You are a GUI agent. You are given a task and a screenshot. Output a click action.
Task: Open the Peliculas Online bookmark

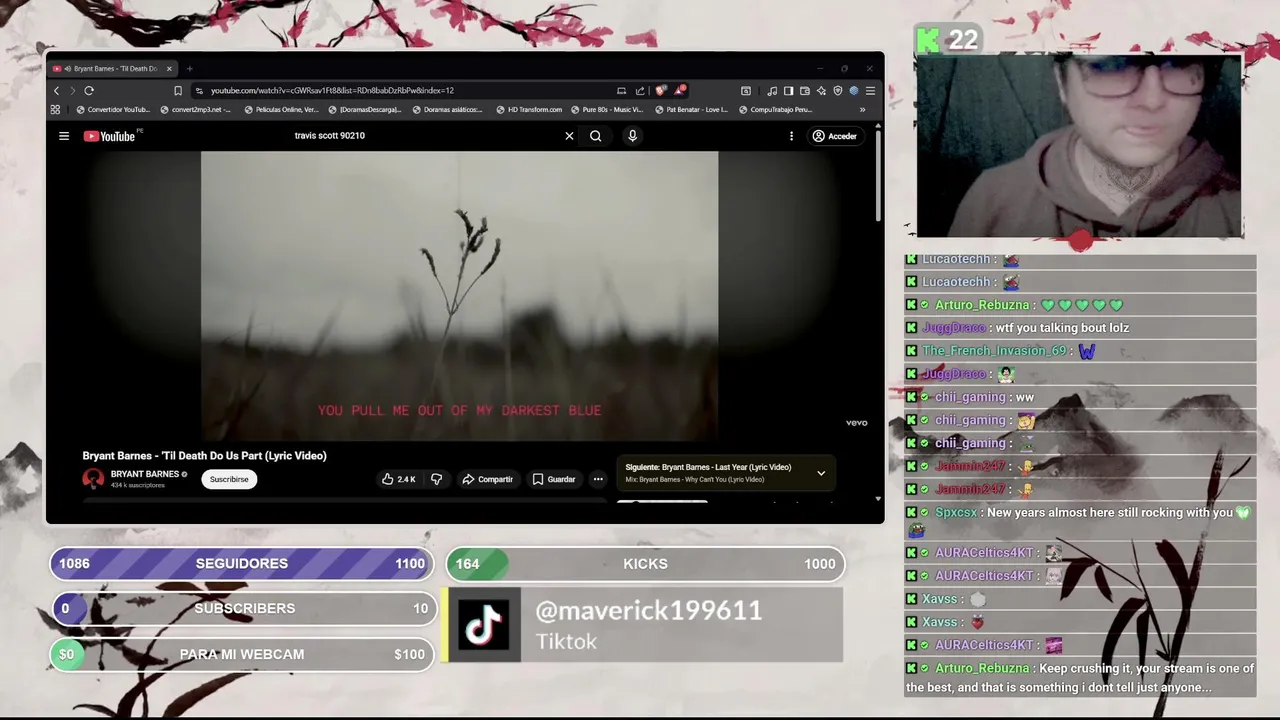click(x=281, y=110)
